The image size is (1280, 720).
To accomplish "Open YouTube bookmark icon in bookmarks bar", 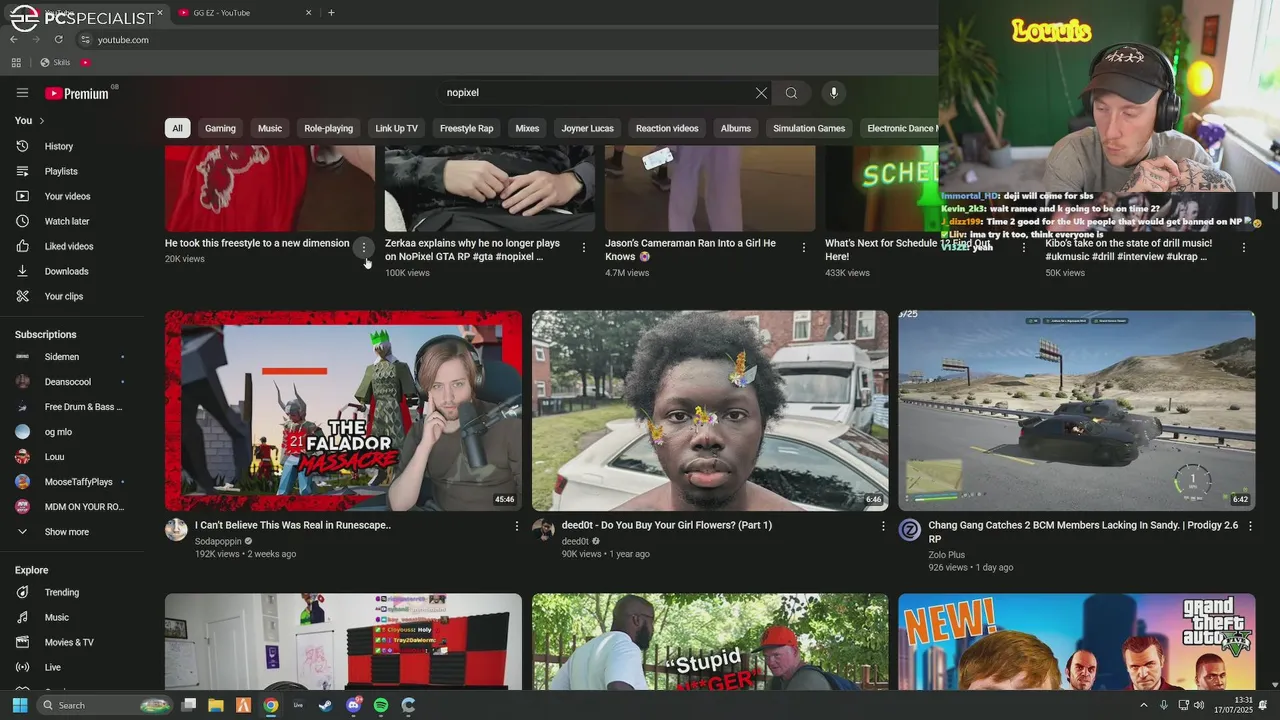I will pyautogui.click(x=85, y=62).
